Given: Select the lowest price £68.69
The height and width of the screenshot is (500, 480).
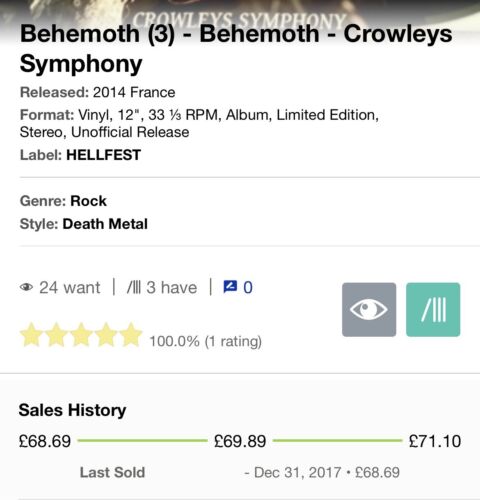Looking at the screenshot, I should pos(45,441).
